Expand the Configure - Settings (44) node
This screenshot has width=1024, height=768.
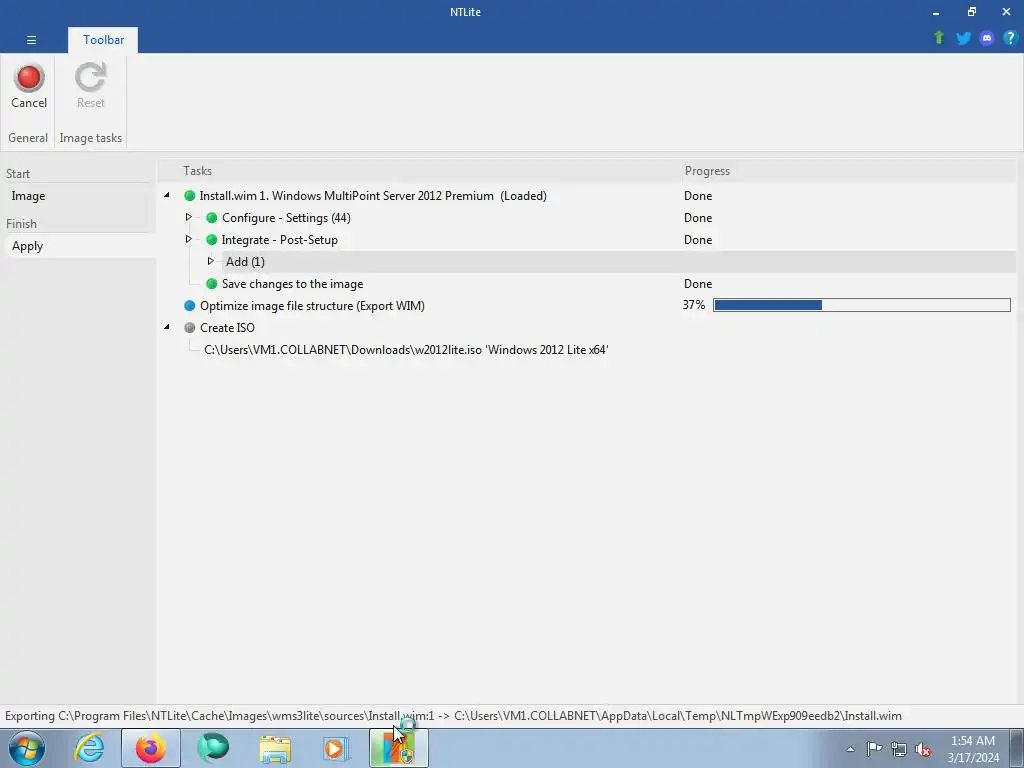pyautogui.click(x=189, y=217)
